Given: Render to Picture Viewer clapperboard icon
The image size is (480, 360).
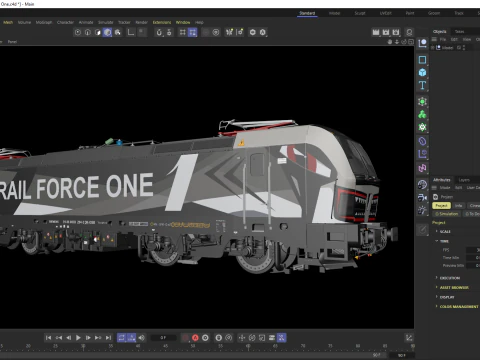Looking at the screenshot, I should coord(386,32).
